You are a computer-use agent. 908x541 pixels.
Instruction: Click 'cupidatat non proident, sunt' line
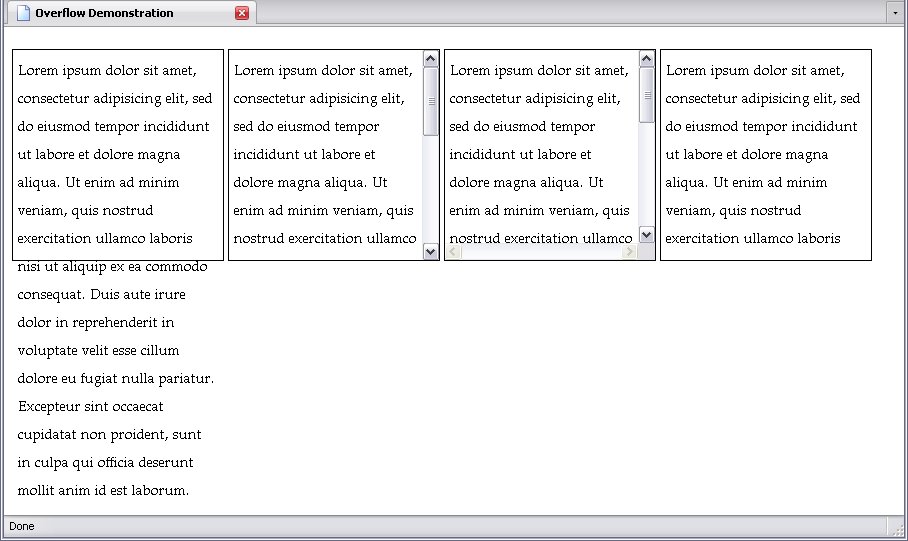pos(109,435)
